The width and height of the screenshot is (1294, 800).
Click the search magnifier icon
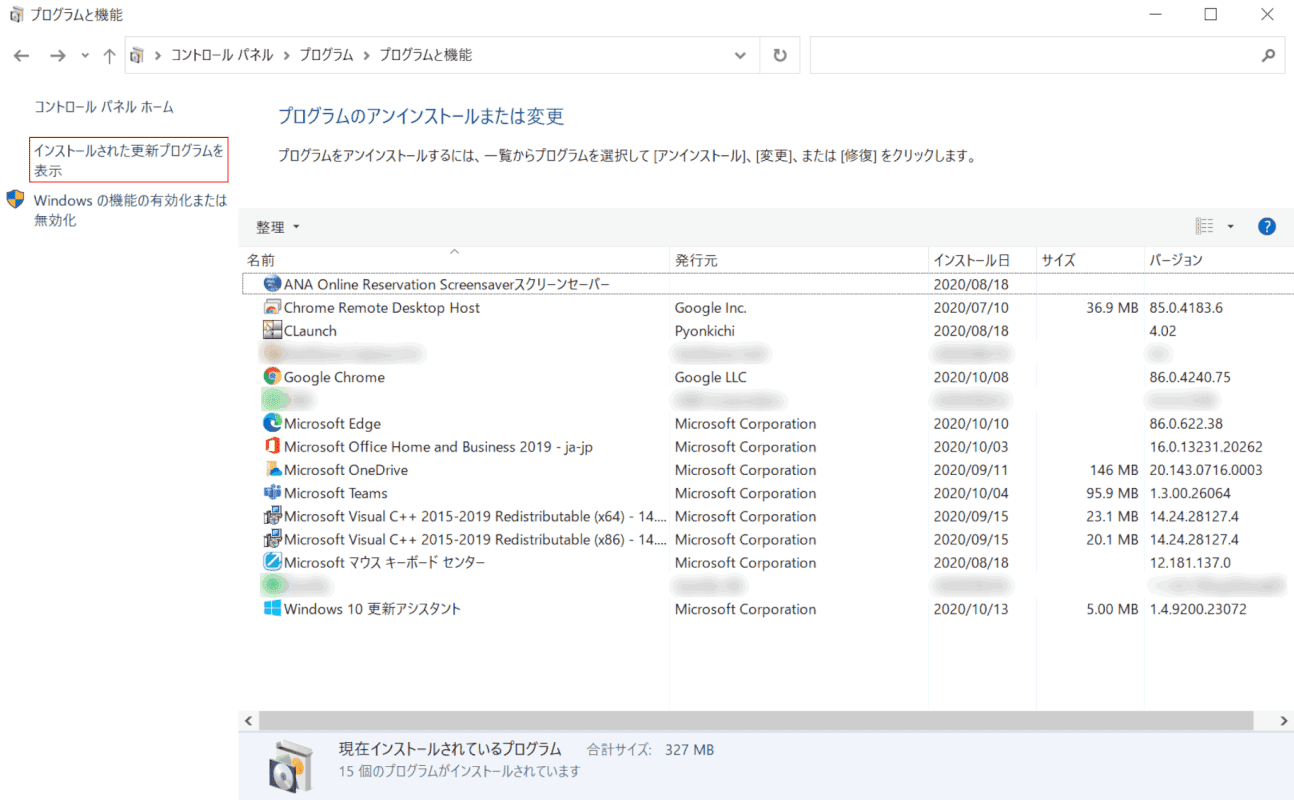point(1268,56)
